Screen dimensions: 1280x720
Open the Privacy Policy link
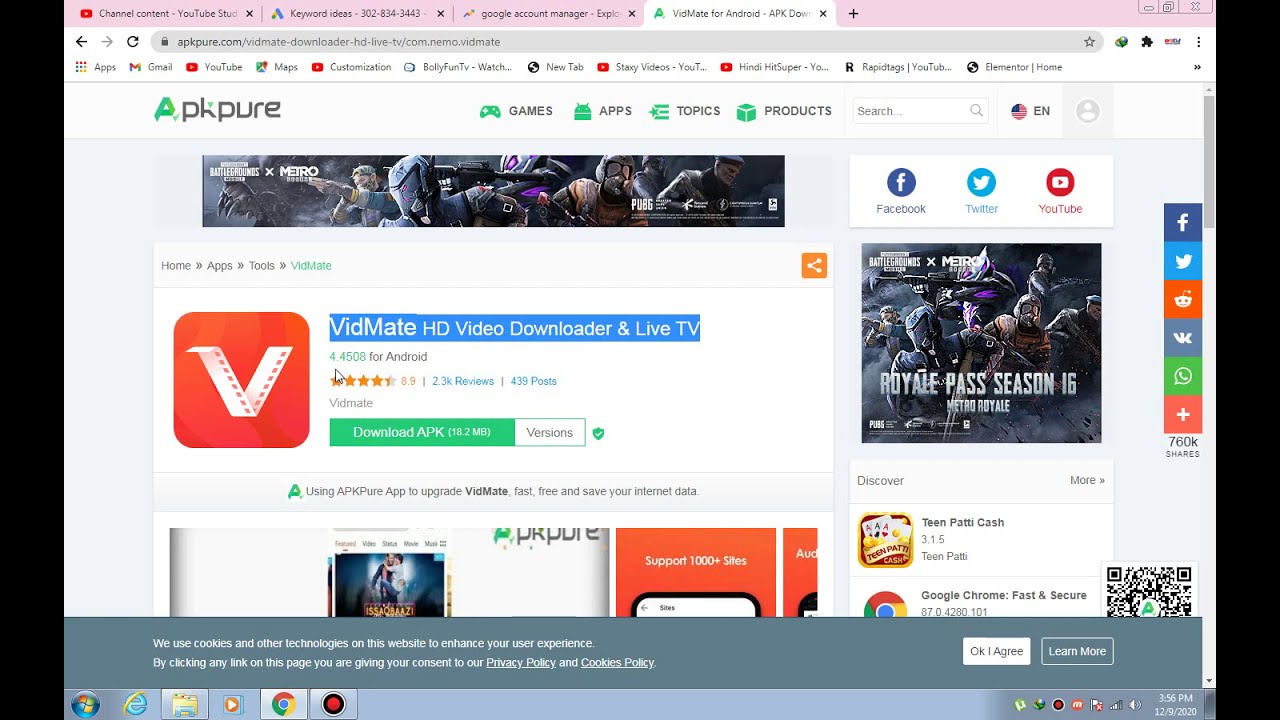click(521, 662)
